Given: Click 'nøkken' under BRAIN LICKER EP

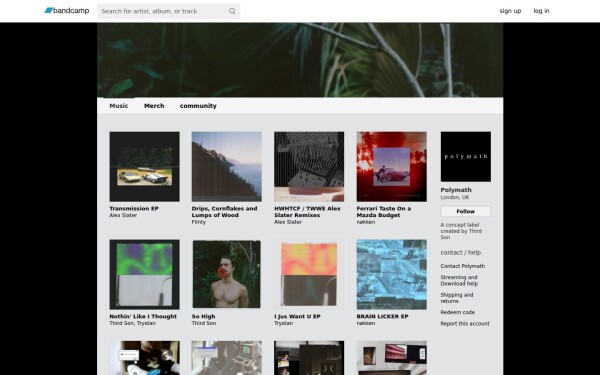Looking at the screenshot, I should coord(366,323).
